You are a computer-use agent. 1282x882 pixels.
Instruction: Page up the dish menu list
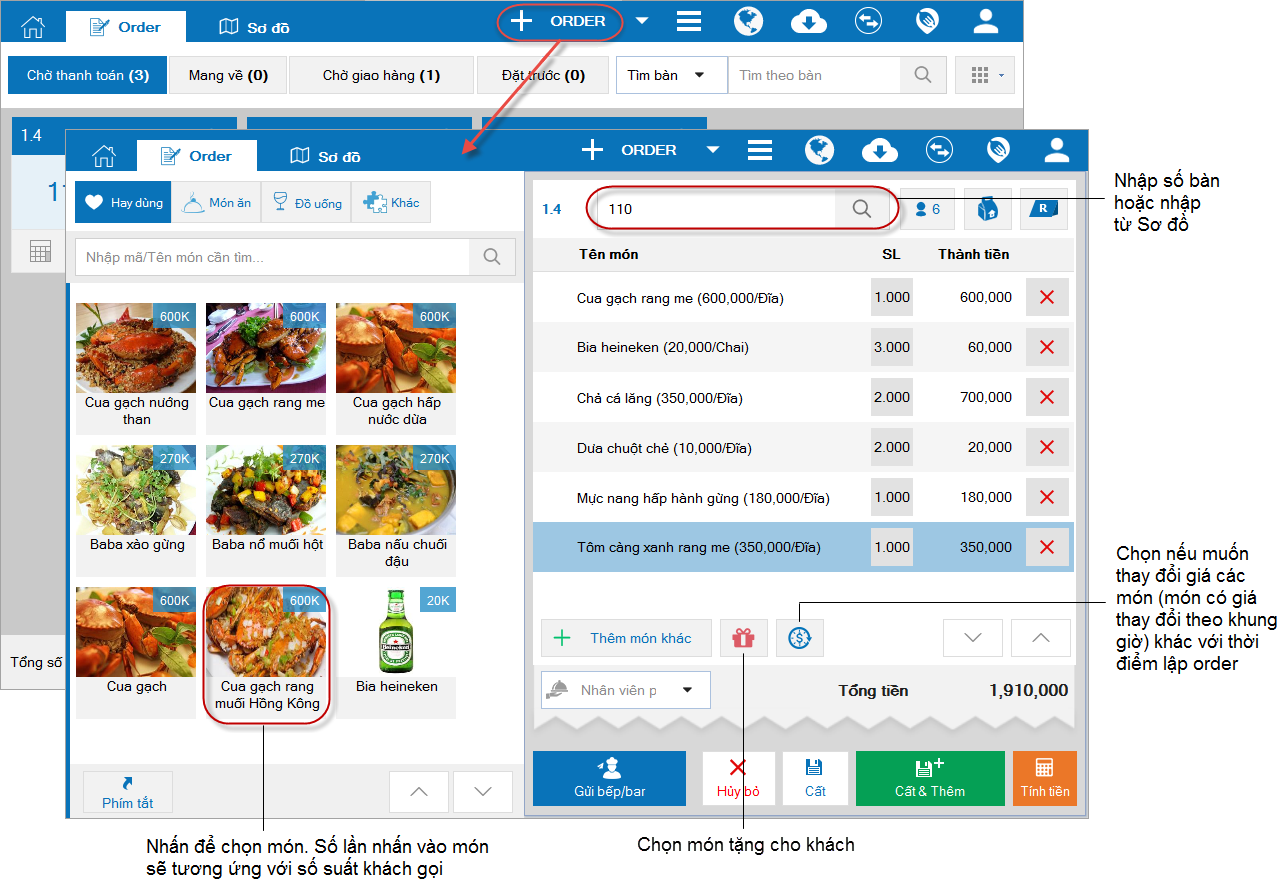[x=419, y=791]
